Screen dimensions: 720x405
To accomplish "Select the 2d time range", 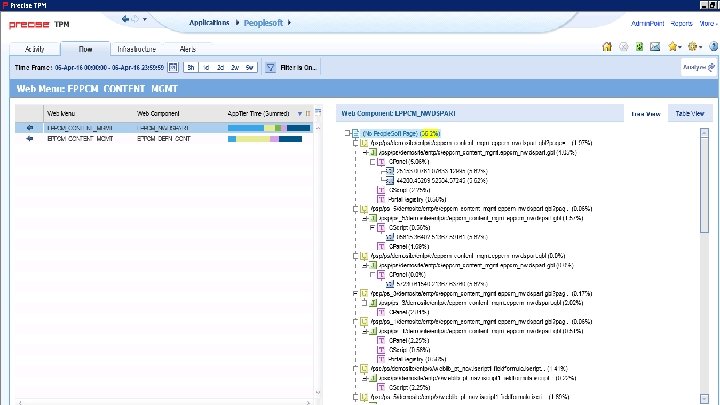I will click(x=220, y=68).
